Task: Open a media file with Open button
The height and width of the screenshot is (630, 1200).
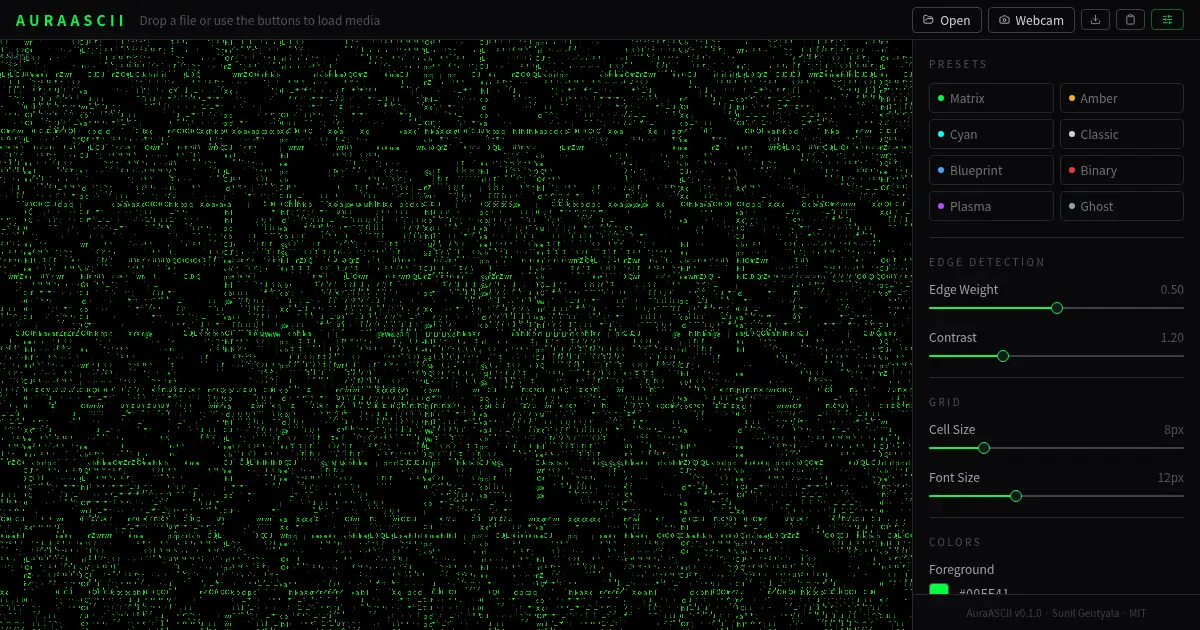Action: click(x=946, y=20)
